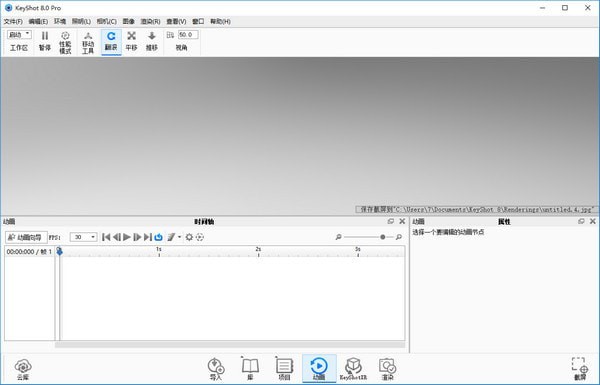Click the field-of-view icon beside 50.0
The height and width of the screenshot is (385, 600).
(170, 35)
